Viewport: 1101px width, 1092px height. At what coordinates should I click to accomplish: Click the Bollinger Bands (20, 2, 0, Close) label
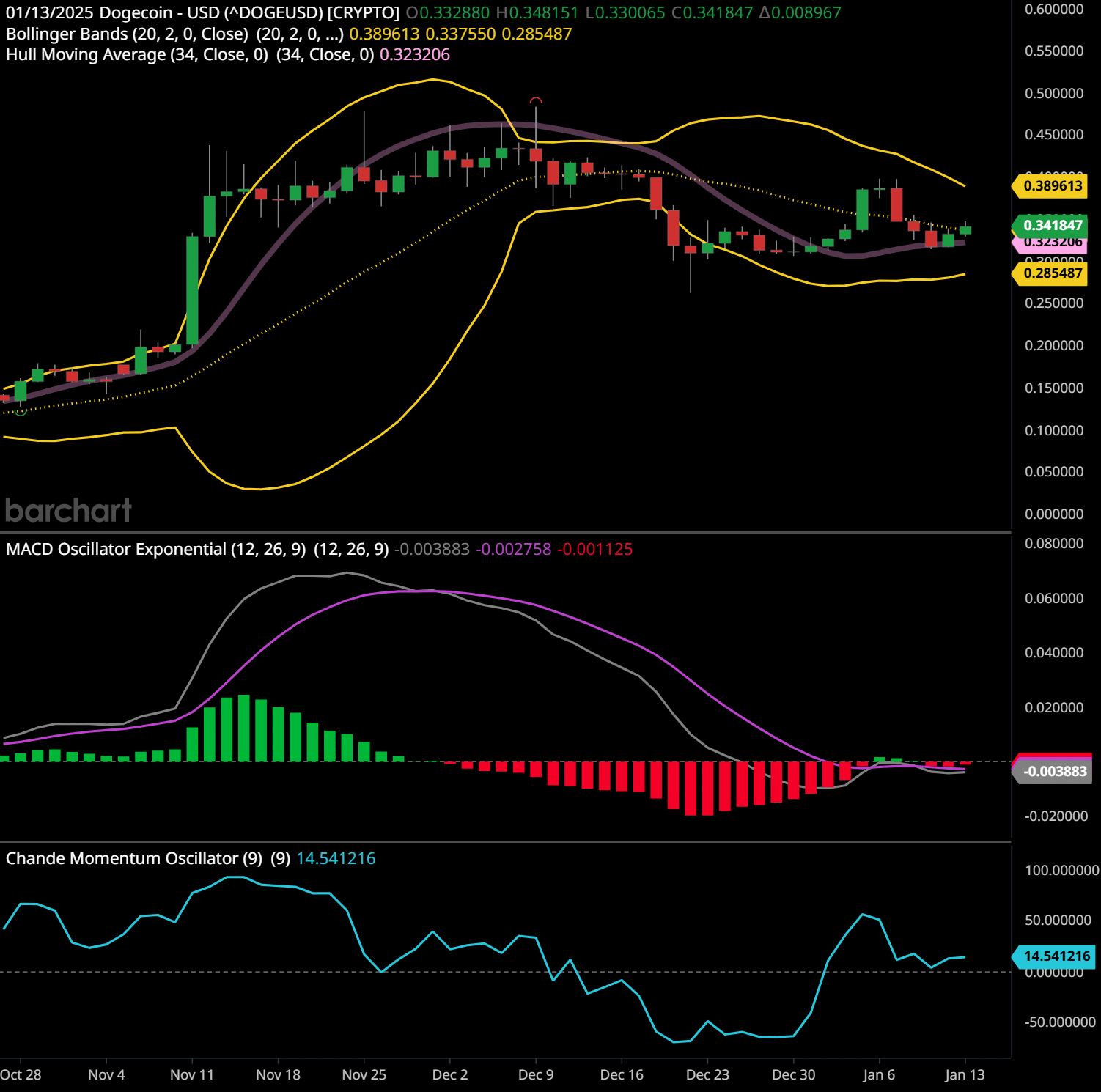(x=127, y=34)
